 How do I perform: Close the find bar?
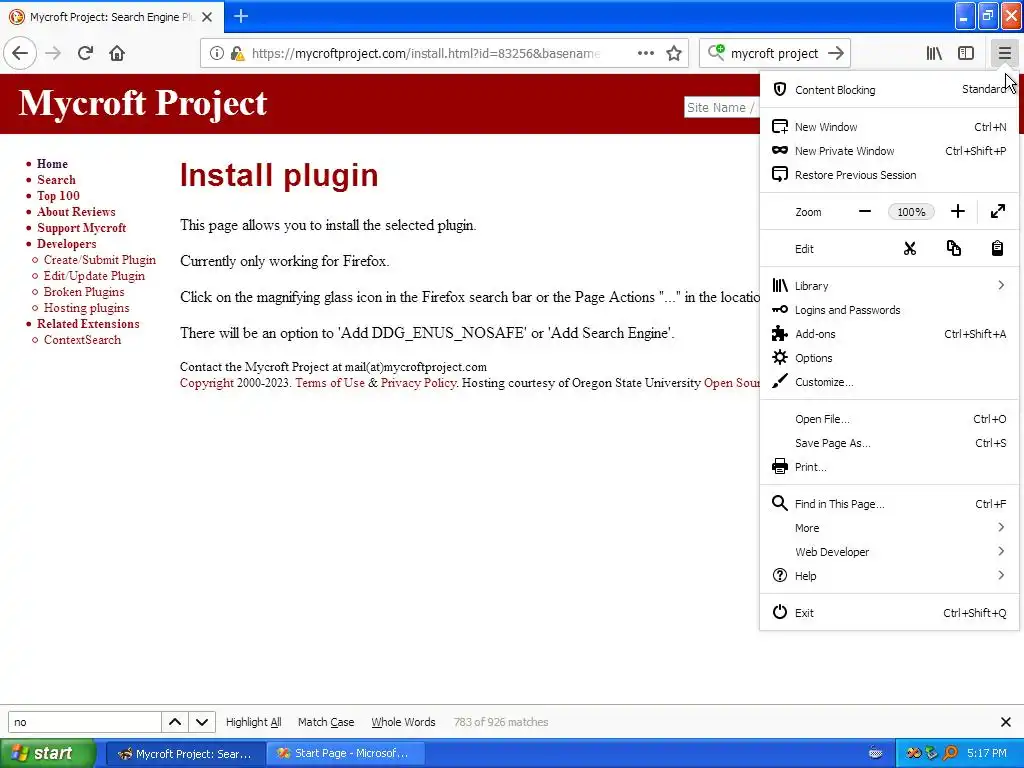point(1006,722)
